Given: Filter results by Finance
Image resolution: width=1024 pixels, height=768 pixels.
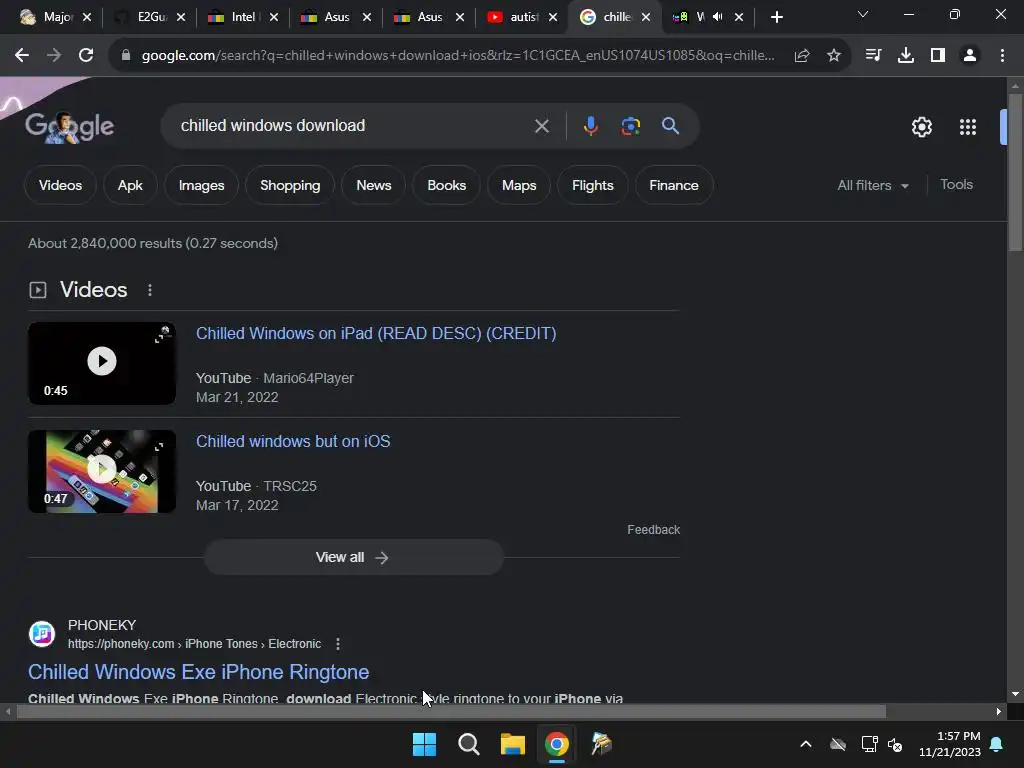Looking at the screenshot, I should point(674,185).
